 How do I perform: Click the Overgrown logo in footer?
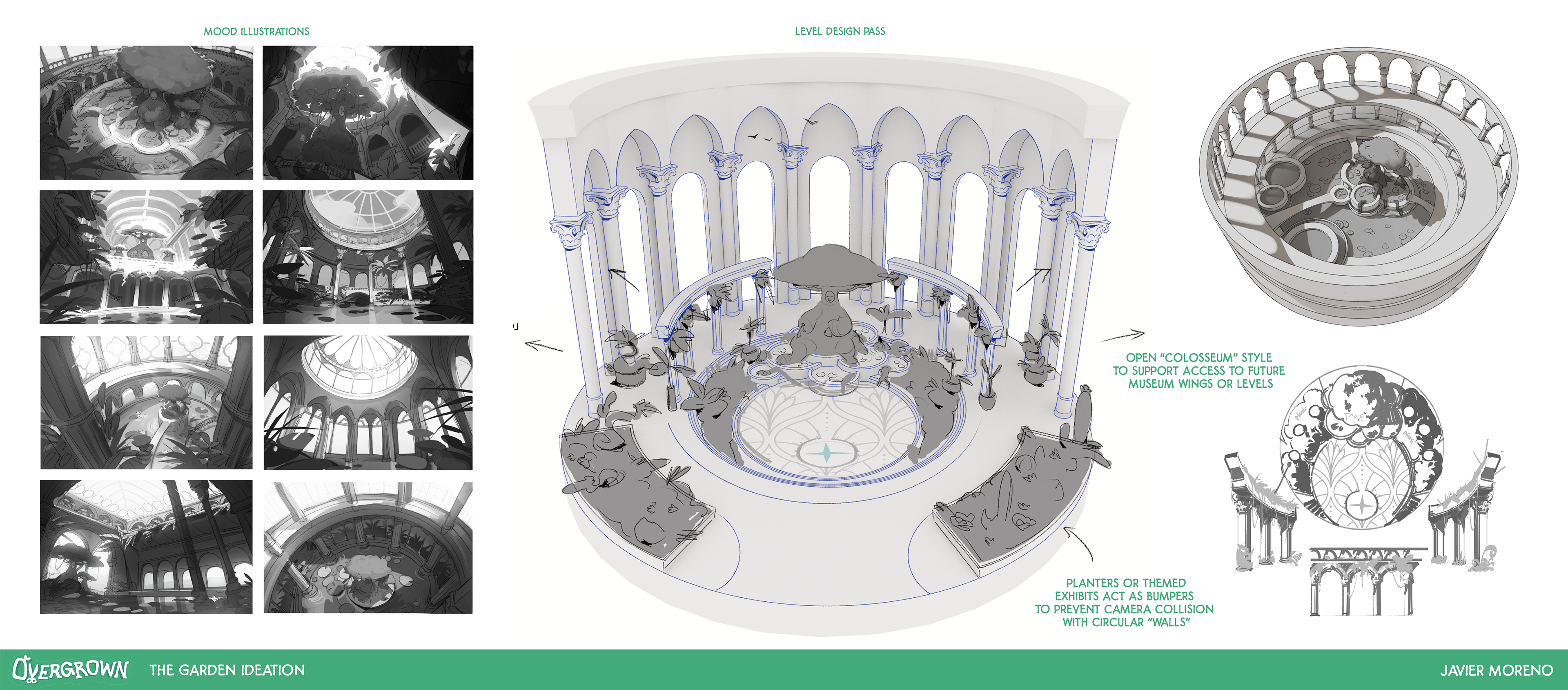tap(70, 669)
